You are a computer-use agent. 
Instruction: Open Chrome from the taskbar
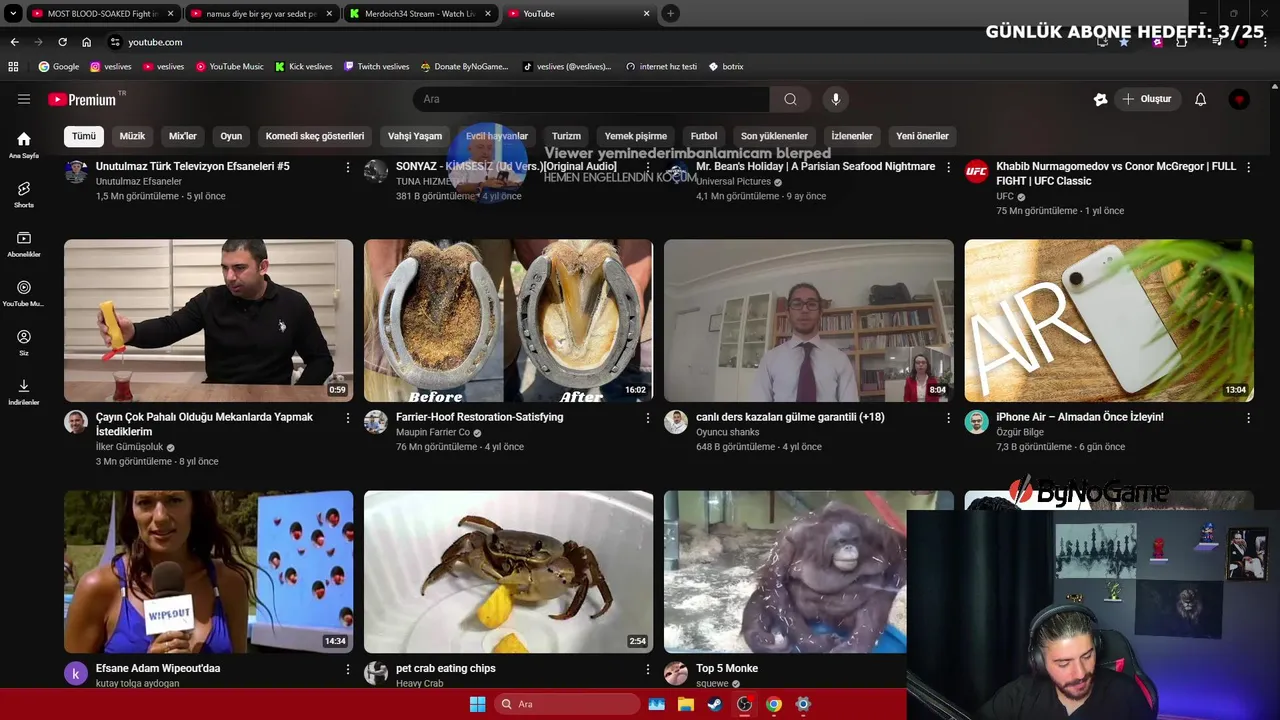click(x=773, y=704)
